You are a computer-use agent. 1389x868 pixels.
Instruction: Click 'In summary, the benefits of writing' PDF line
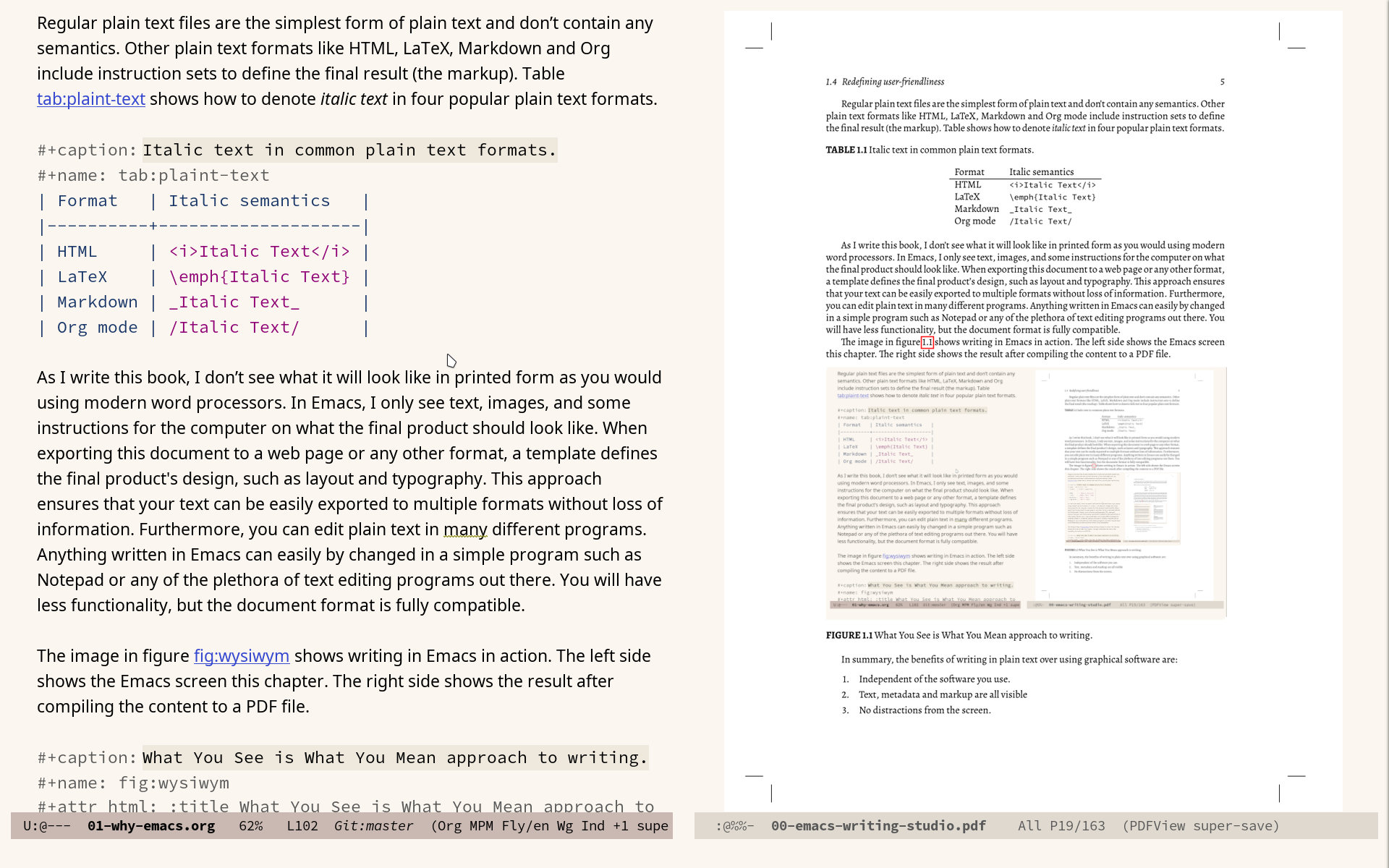[1008, 660]
